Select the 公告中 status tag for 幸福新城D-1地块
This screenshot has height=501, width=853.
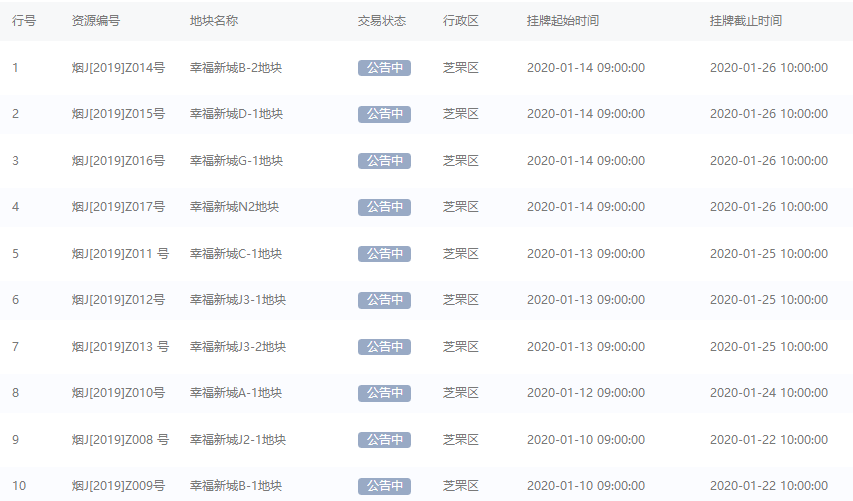[384, 114]
